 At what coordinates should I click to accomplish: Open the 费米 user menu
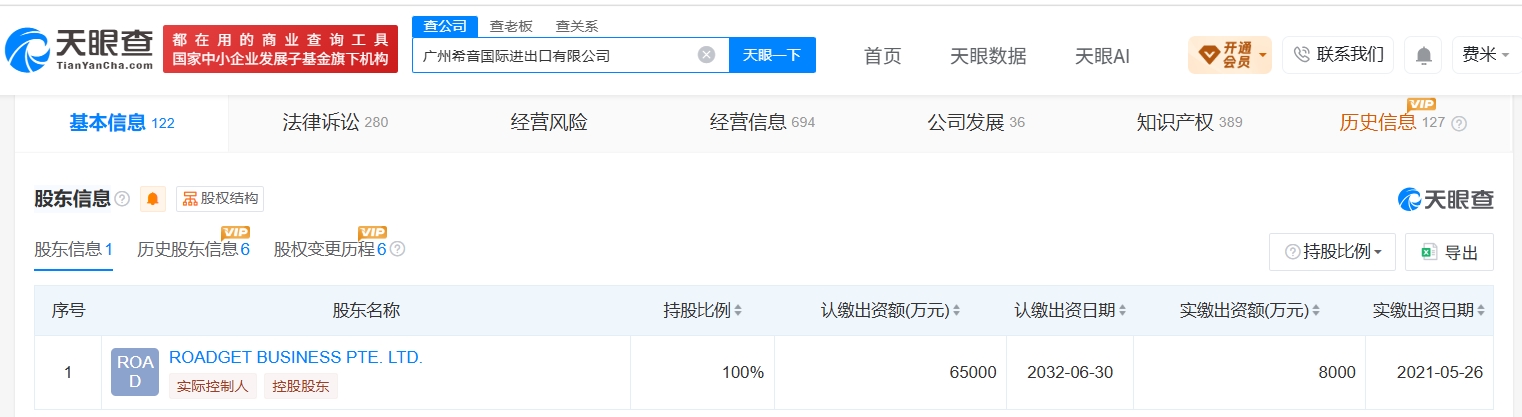1486,55
